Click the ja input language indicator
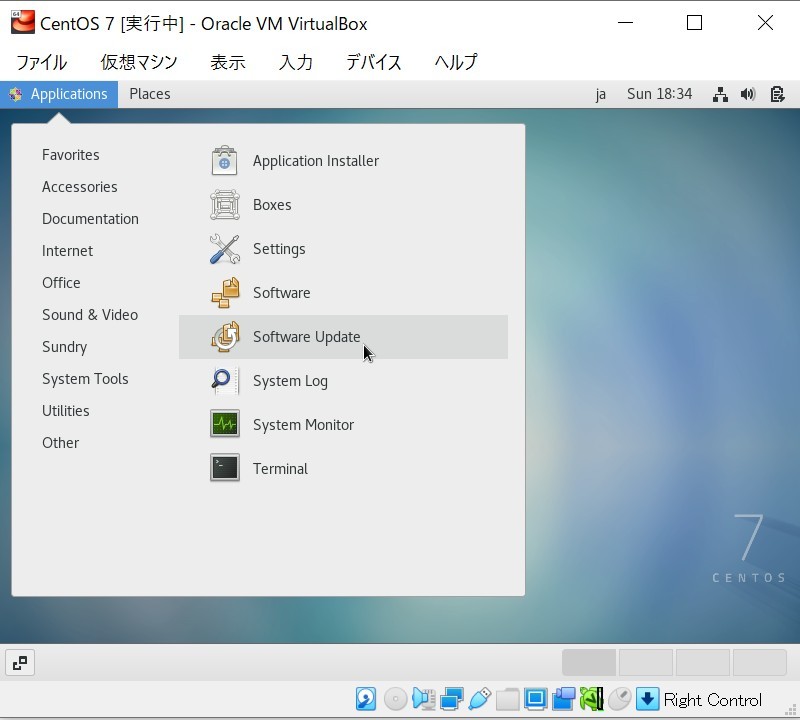This screenshot has width=800, height=720. [601, 94]
